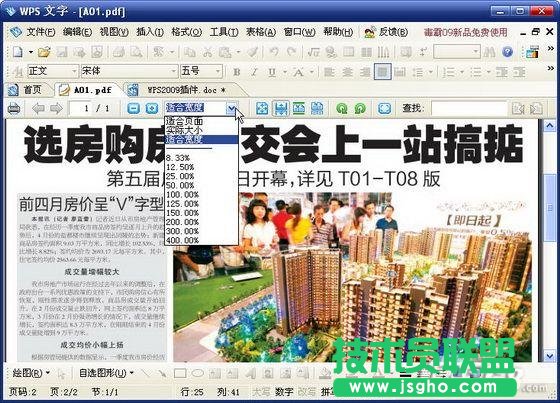
Task: Click vertical scrollbar down arrow
Action: point(549,355)
